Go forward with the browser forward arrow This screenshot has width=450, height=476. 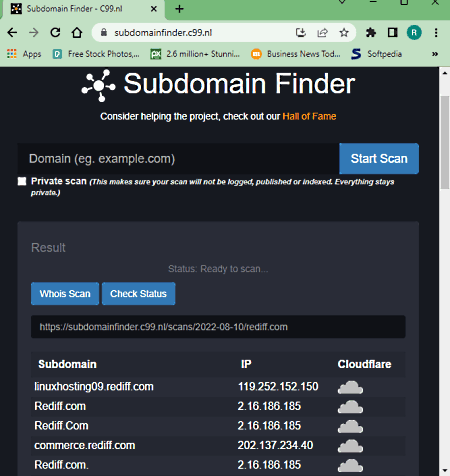(34, 33)
